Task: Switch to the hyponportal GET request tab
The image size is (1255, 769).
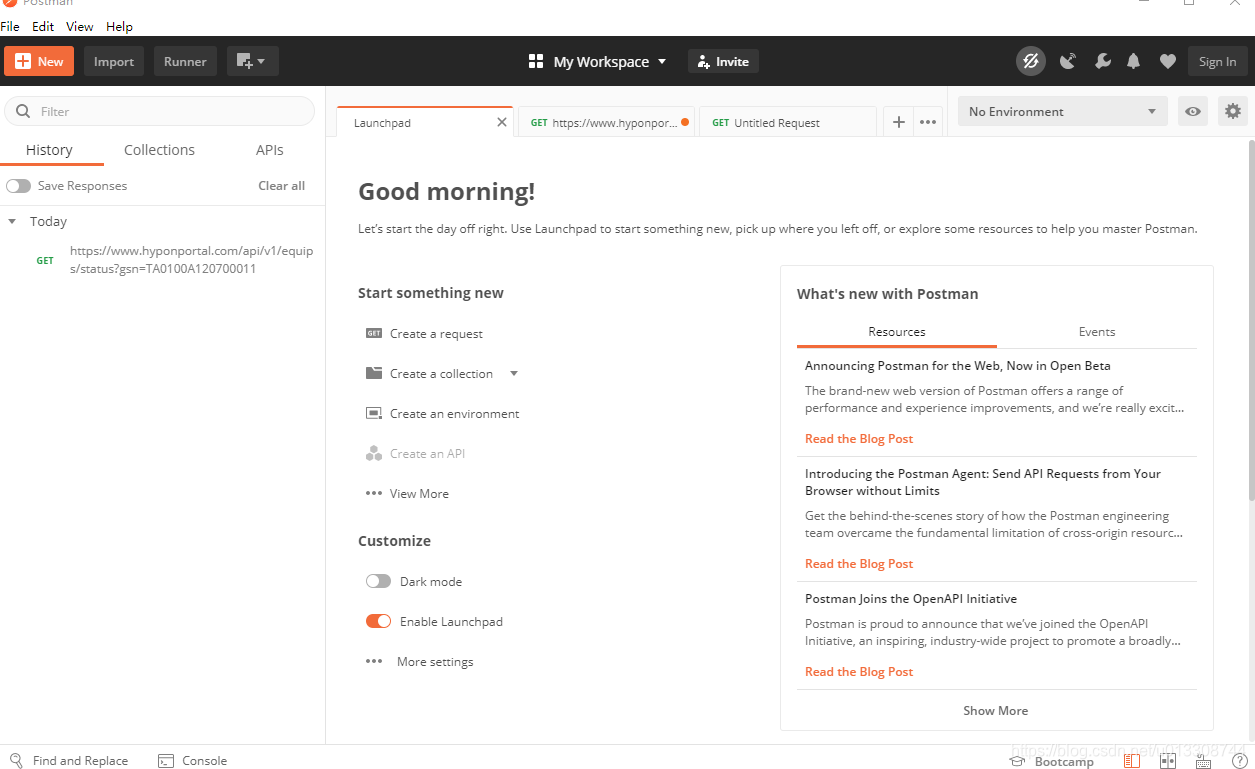Action: (x=606, y=122)
